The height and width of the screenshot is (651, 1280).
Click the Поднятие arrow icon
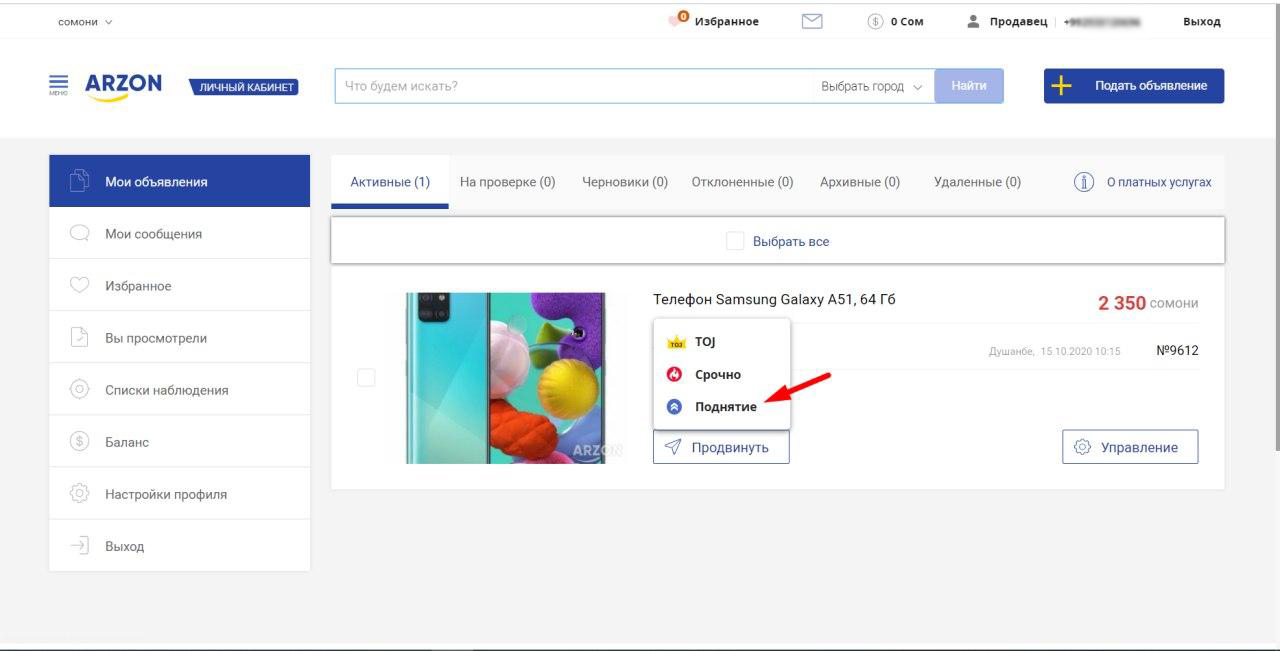672,406
